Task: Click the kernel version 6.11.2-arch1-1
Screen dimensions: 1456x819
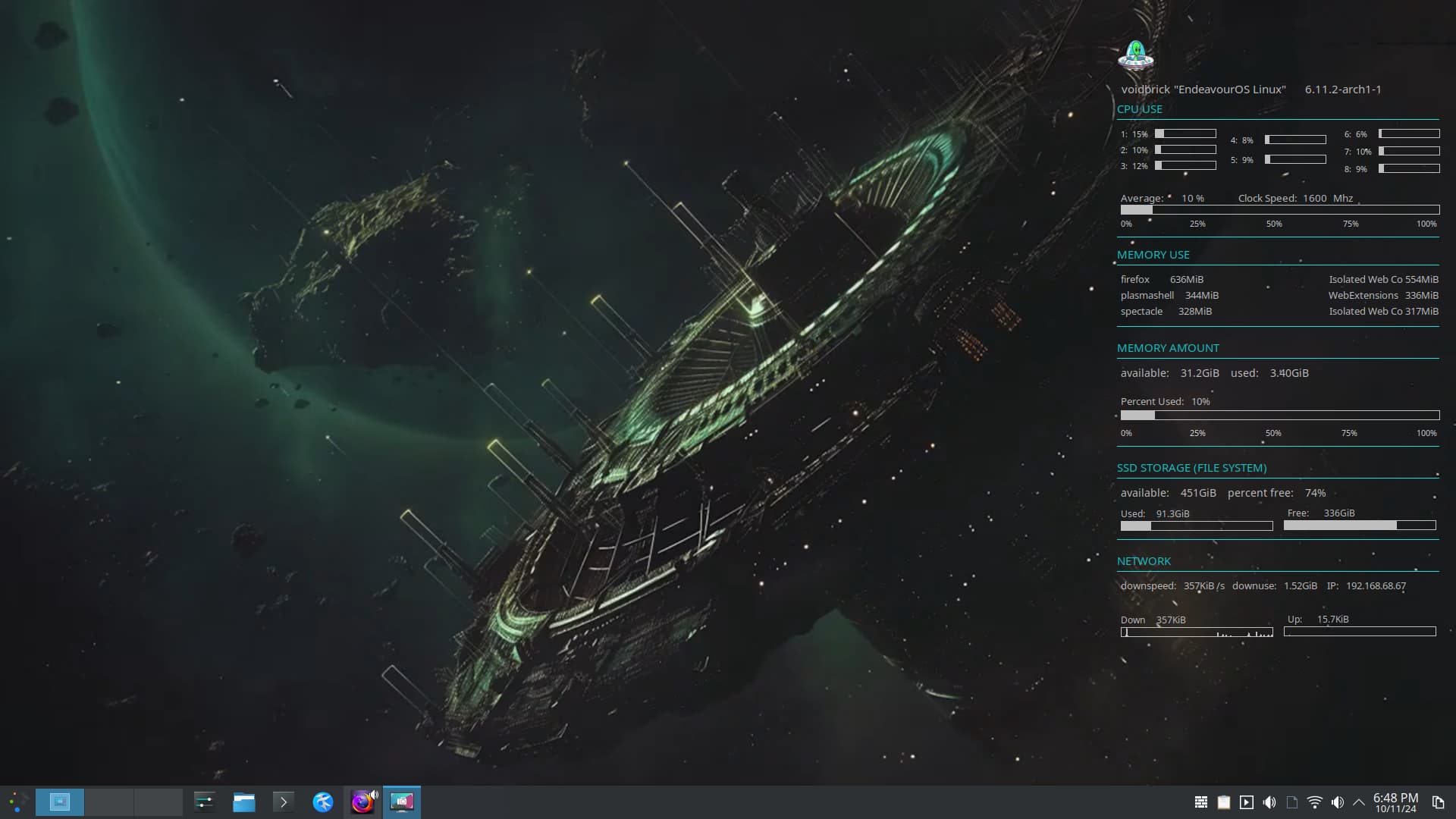Action: tap(1343, 89)
